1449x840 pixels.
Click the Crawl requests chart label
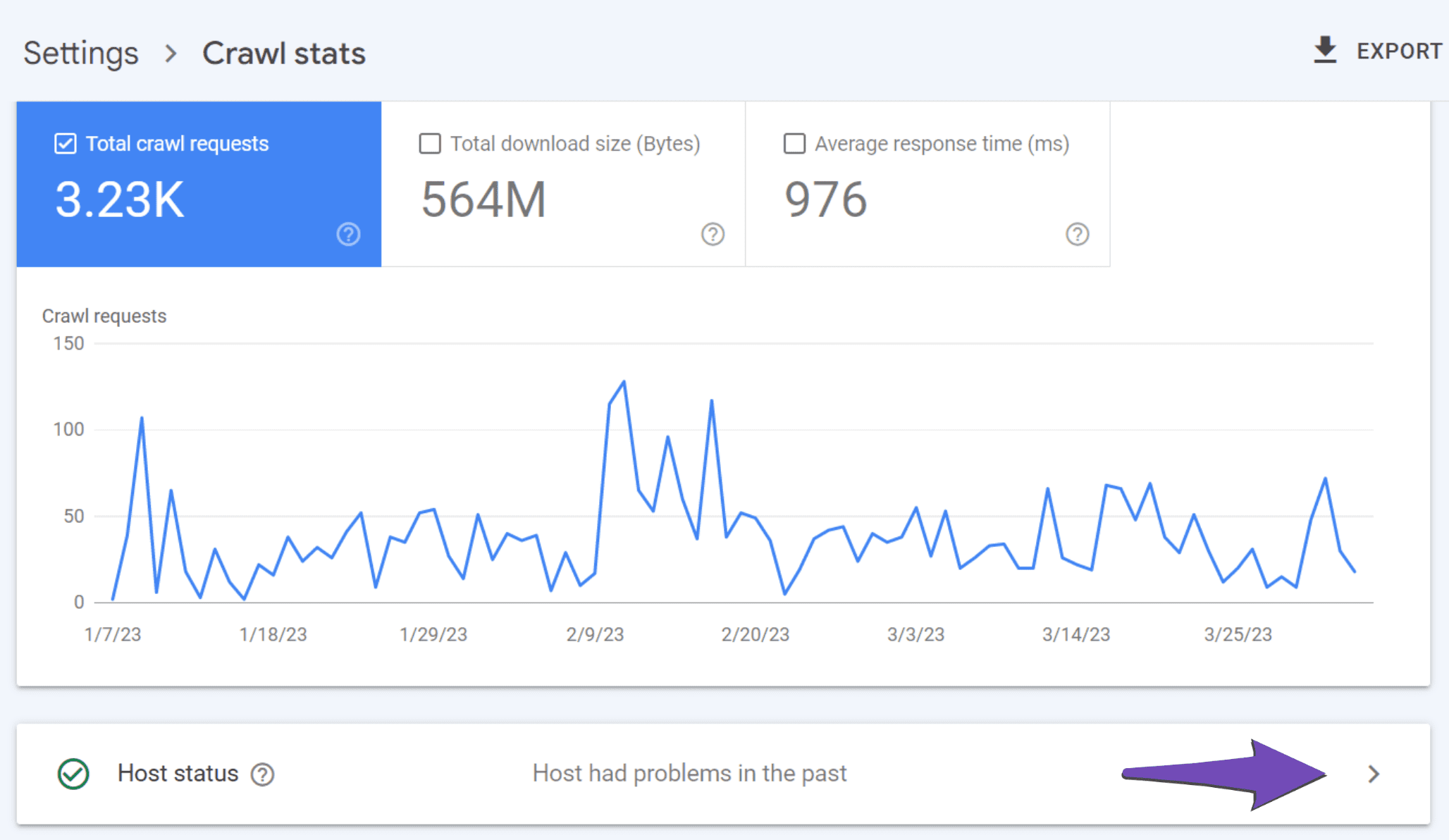(x=104, y=316)
